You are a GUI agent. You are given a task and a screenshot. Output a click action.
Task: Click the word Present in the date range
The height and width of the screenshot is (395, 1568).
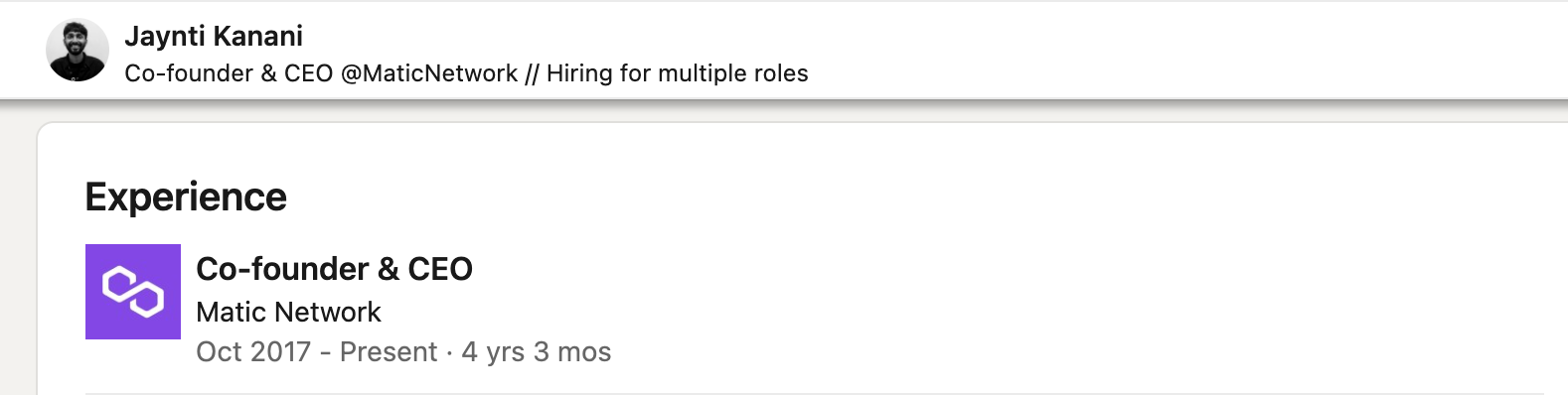(x=389, y=352)
